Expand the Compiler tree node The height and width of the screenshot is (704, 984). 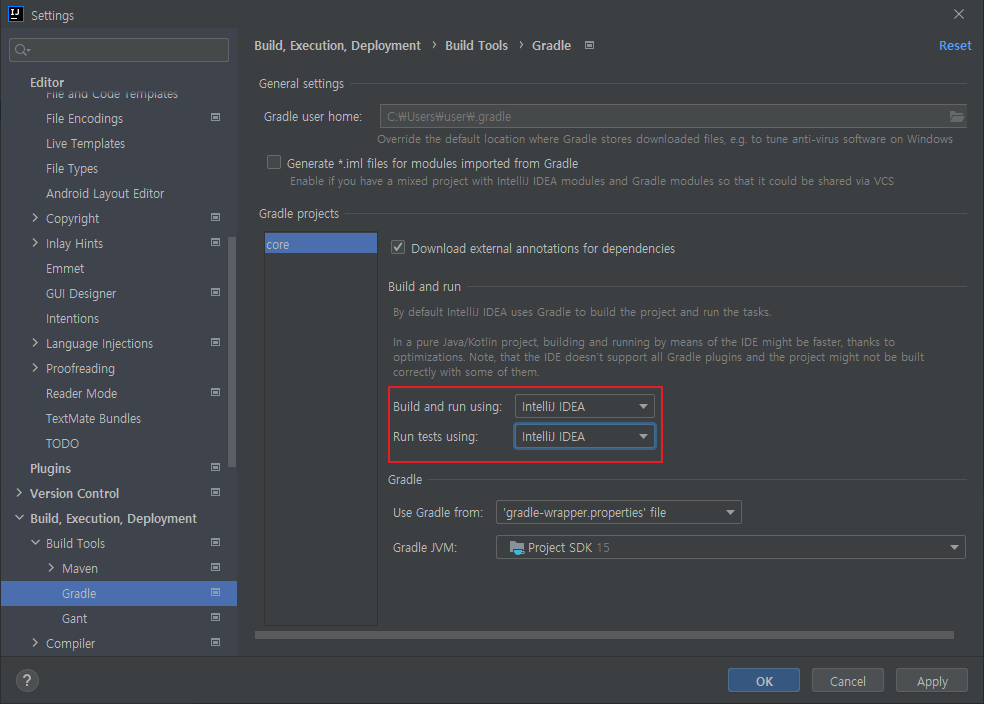[35, 643]
